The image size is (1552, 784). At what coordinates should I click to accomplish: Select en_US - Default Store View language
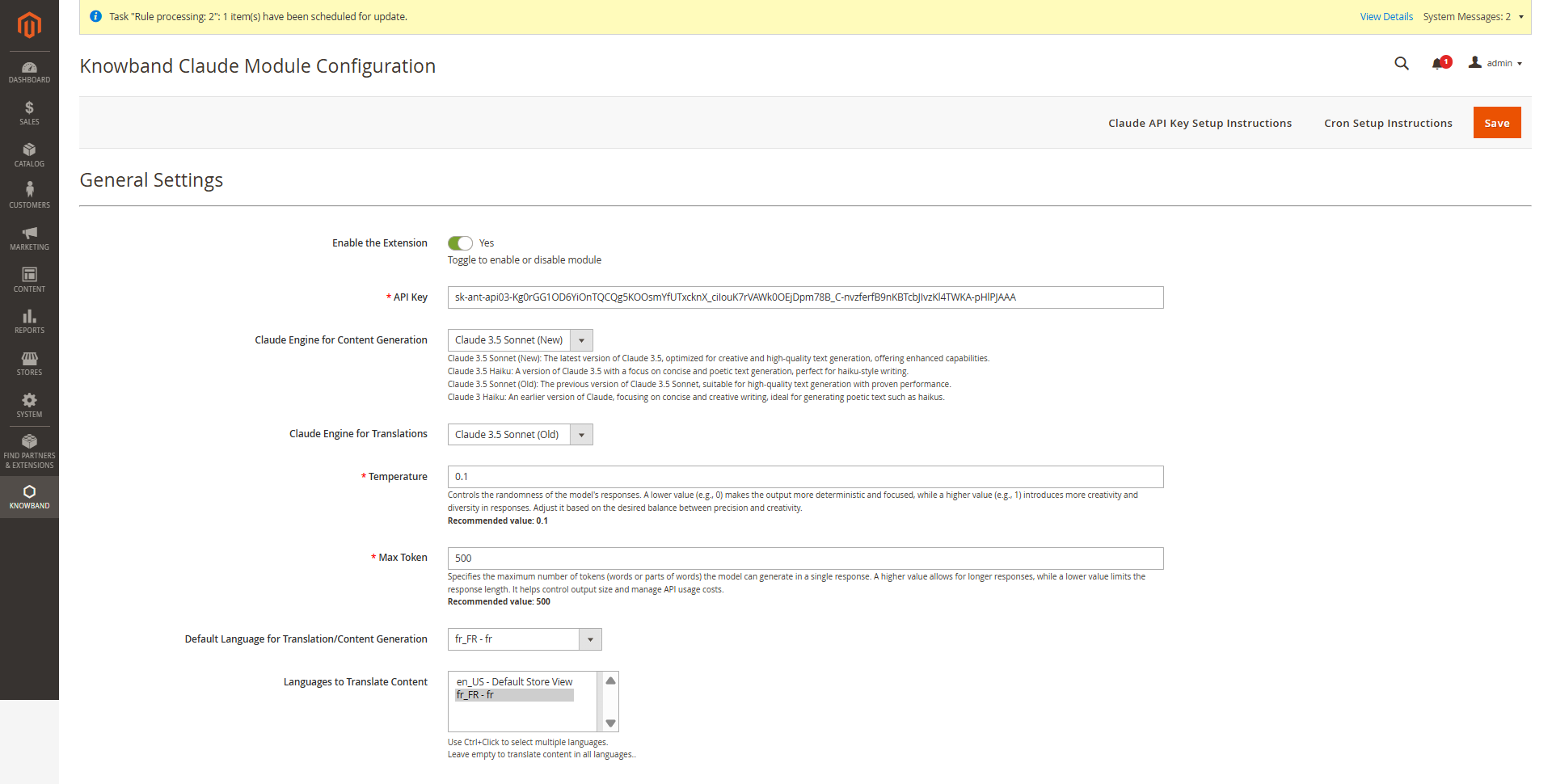pyautogui.click(x=514, y=682)
